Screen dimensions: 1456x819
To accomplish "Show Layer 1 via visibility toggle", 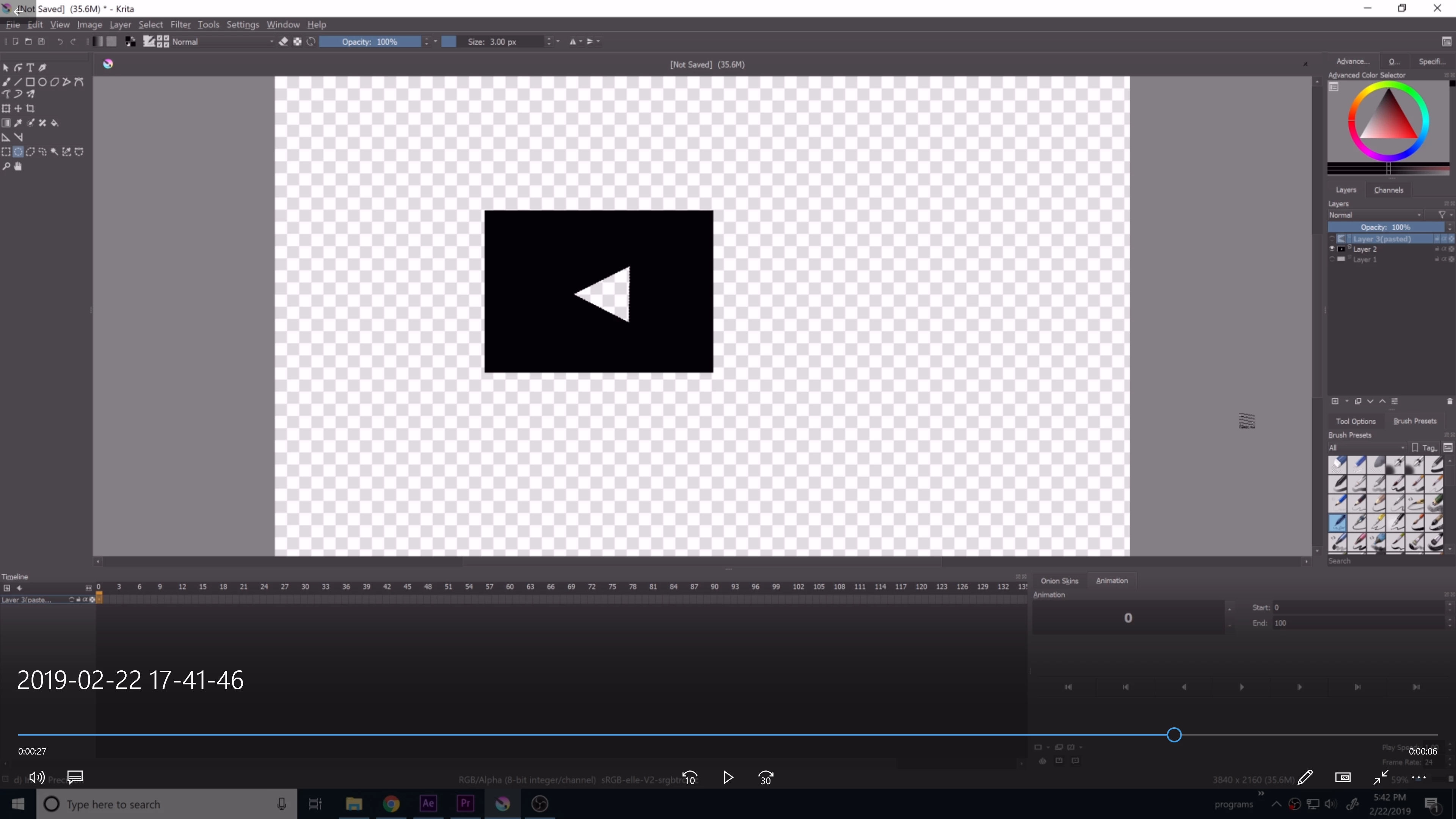I will click(1332, 259).
